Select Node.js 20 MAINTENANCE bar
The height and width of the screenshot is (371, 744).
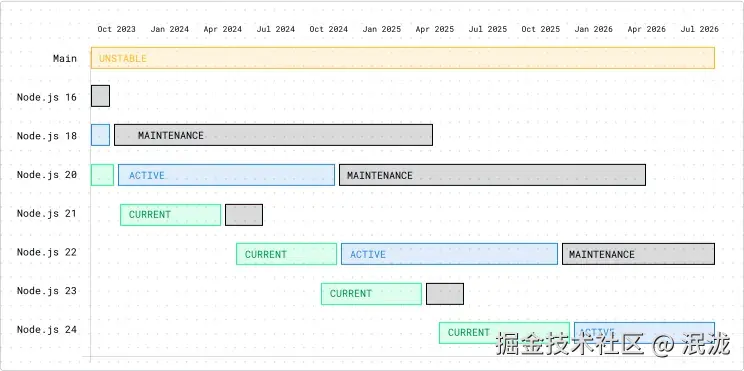(492, 175)
